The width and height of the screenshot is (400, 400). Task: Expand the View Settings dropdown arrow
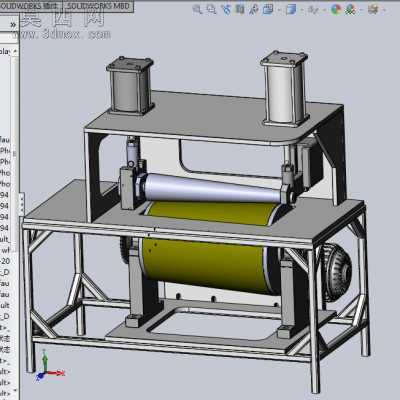coord(384,10)
